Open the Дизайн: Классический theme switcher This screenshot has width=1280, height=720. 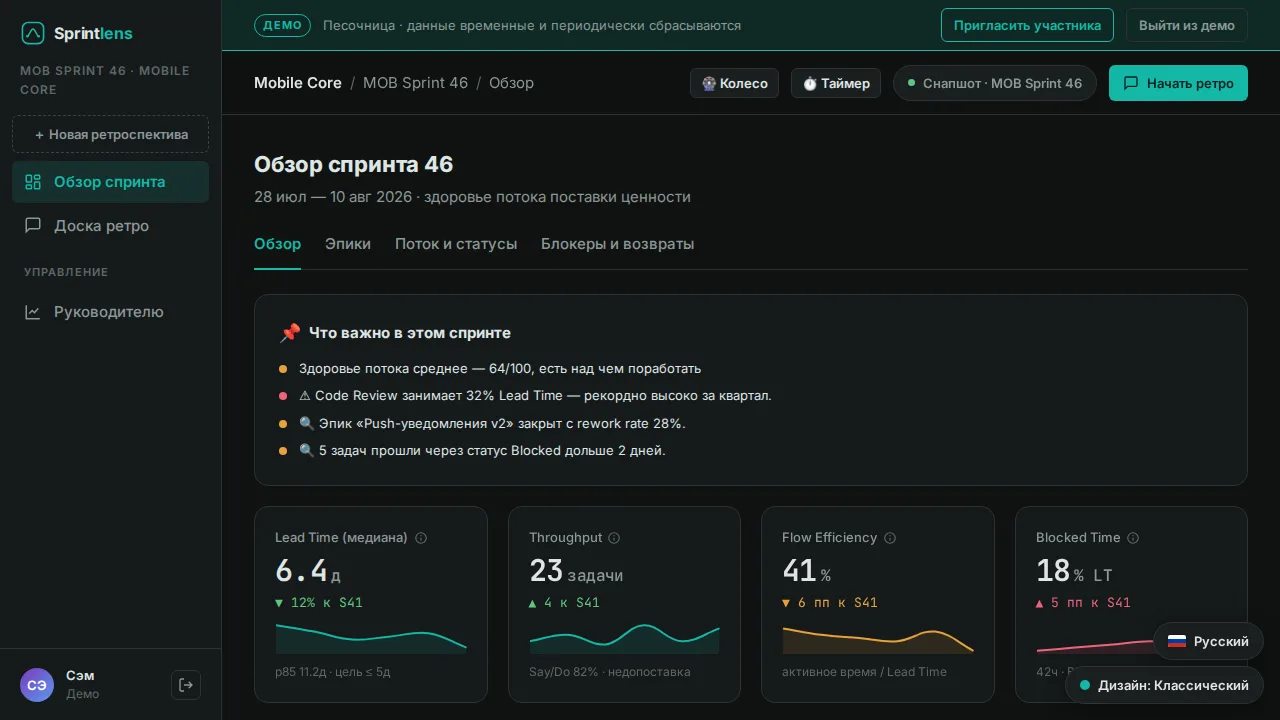1164,686
